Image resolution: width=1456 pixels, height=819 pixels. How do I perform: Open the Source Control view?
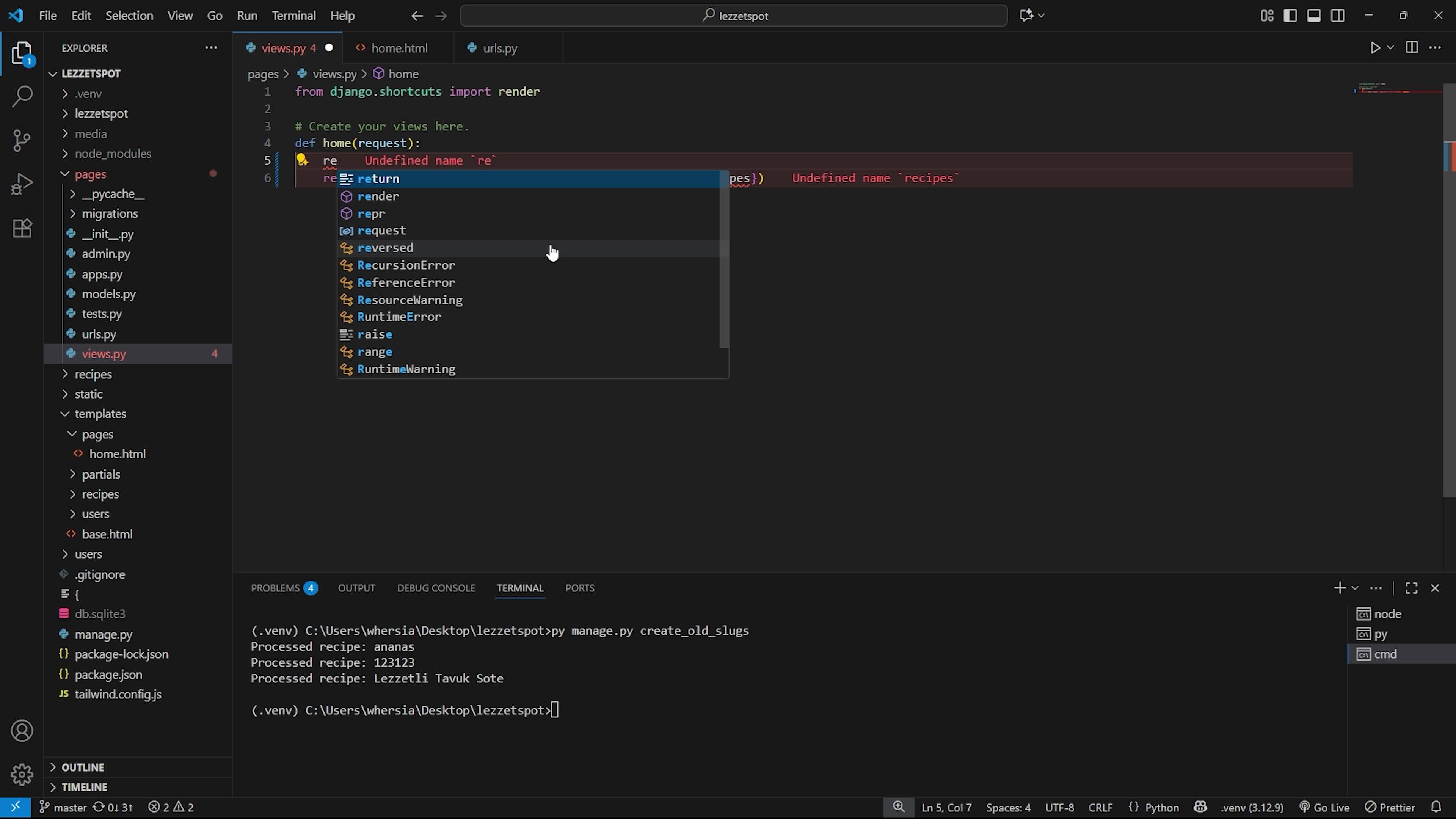coord(22,140)
